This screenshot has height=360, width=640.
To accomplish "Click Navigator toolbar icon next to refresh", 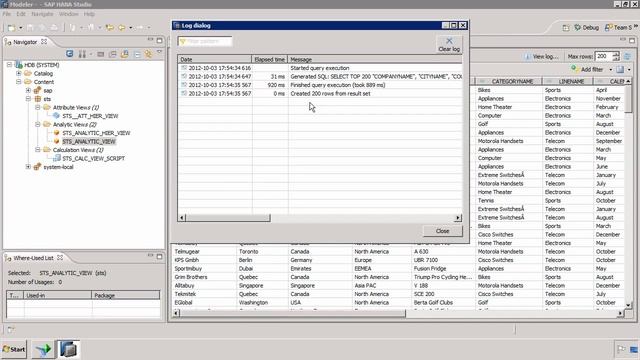I will click(82, 54).
